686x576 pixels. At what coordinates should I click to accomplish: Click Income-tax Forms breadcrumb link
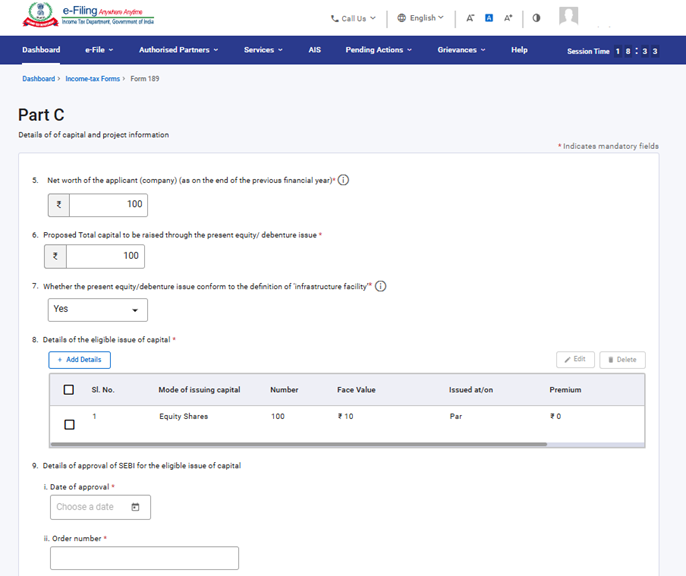click(92, 78)
